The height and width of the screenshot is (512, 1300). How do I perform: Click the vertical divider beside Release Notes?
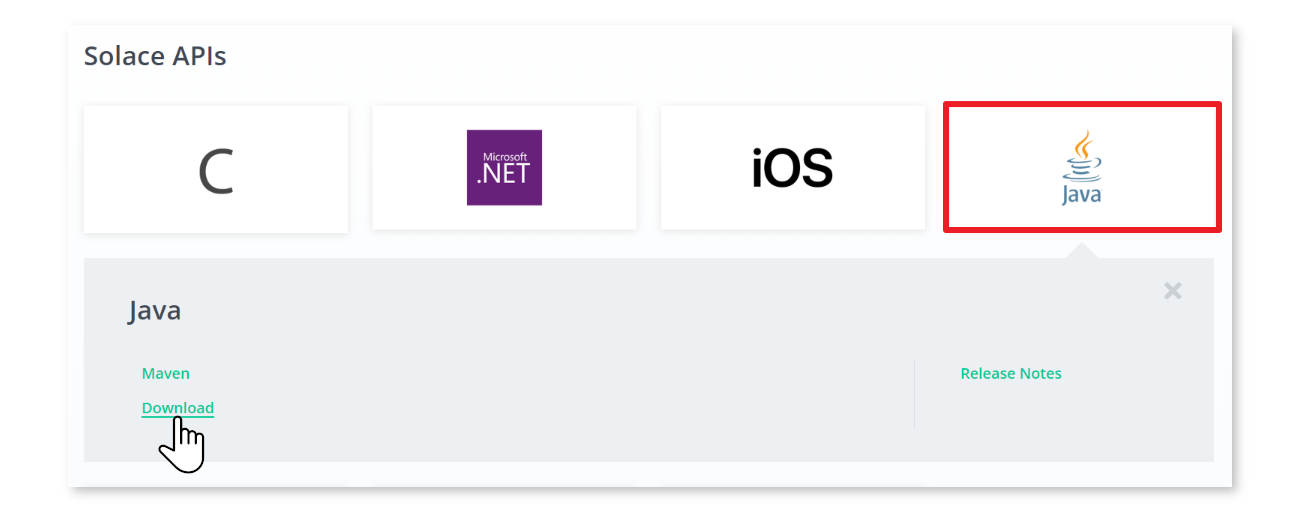(914, 395)
